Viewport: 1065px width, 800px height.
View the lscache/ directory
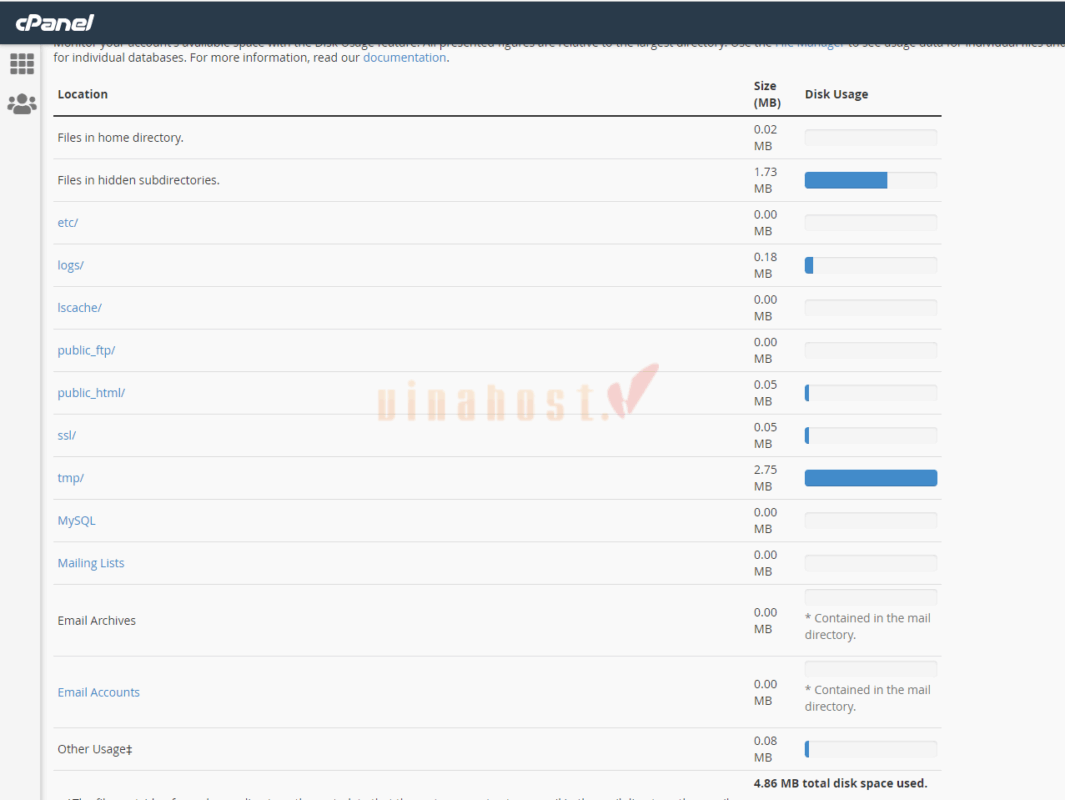point(79,307)
